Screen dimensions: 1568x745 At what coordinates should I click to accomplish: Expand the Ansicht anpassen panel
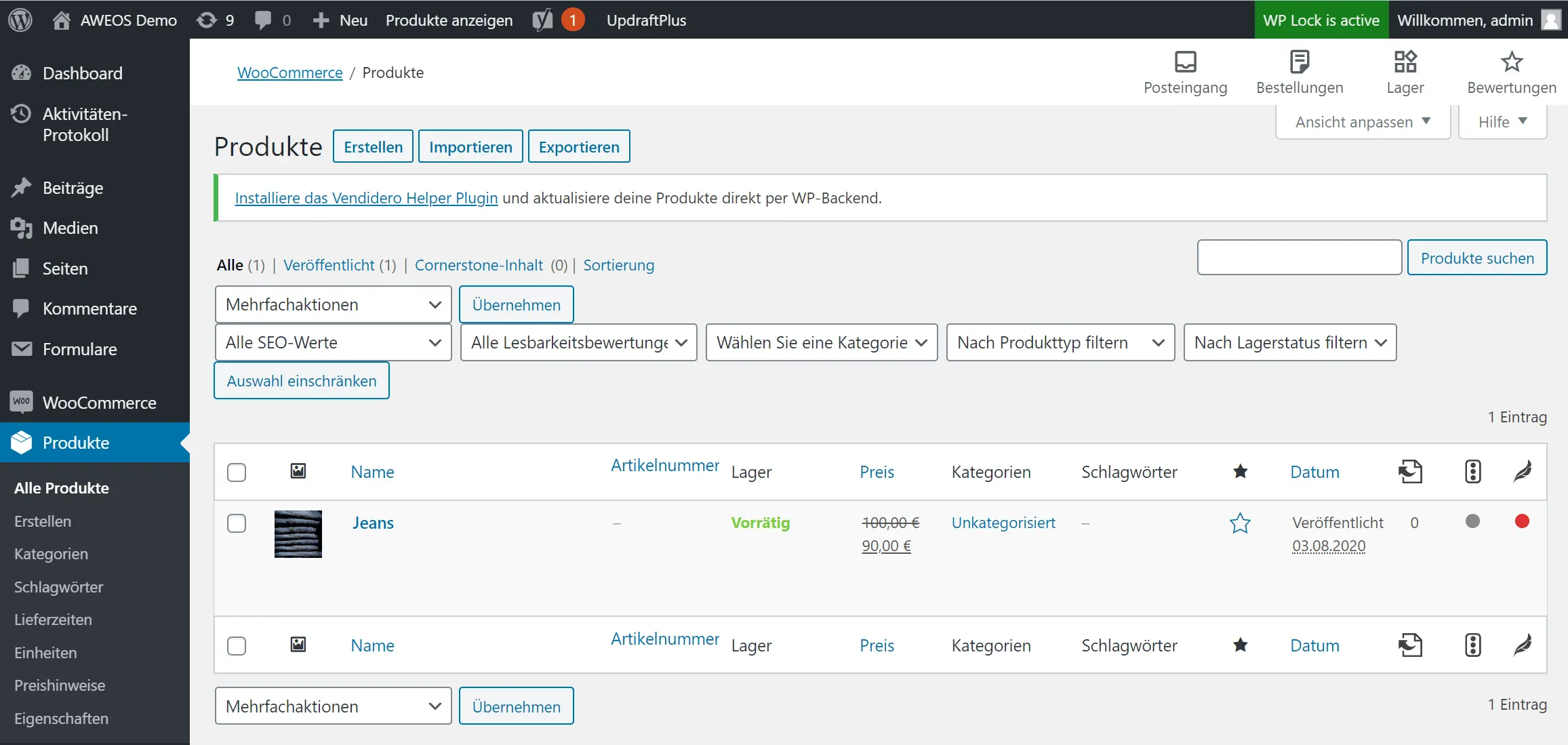pos(1363,122)
